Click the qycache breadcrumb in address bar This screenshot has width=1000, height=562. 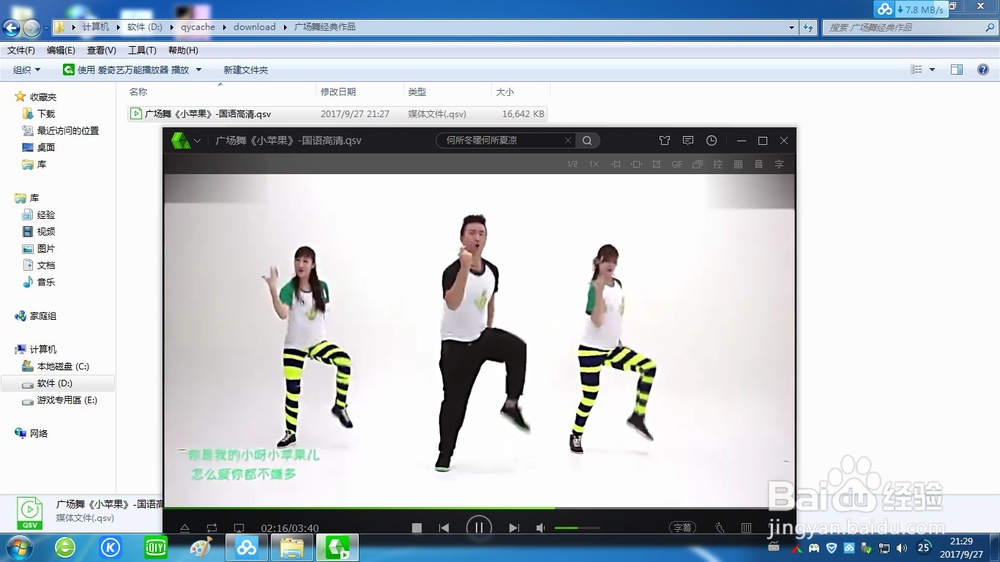tap(198, 27)
